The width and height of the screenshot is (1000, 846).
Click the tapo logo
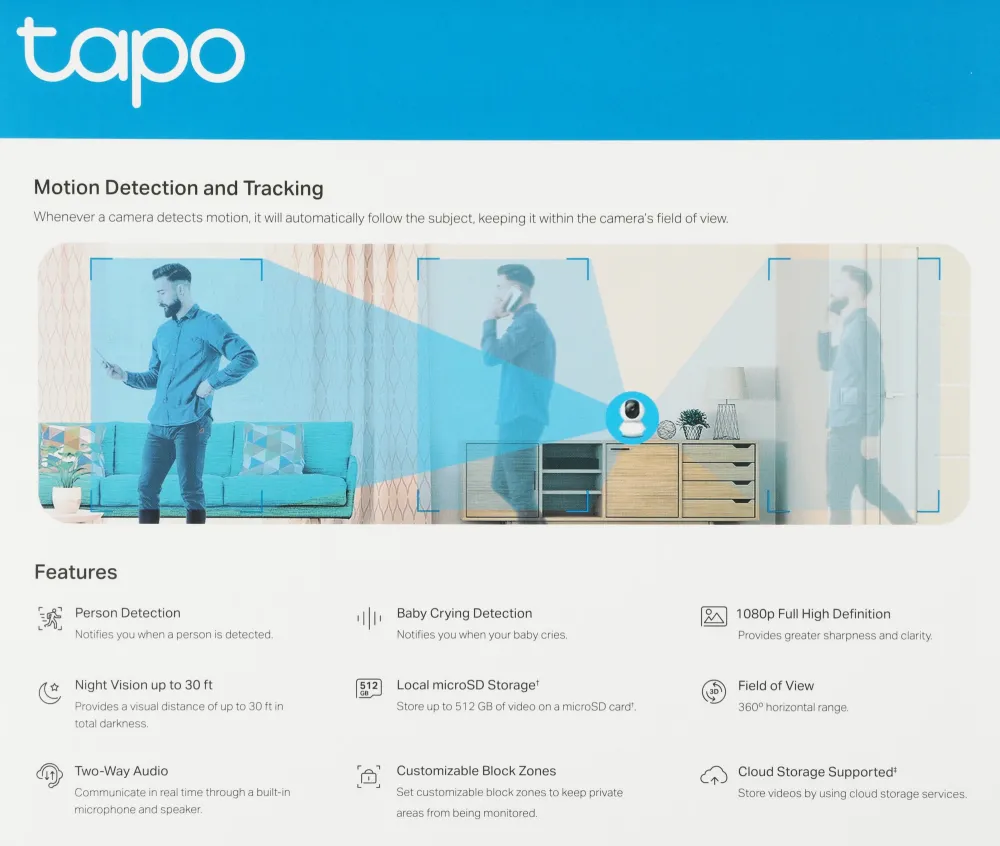click(x=131, y=61)
